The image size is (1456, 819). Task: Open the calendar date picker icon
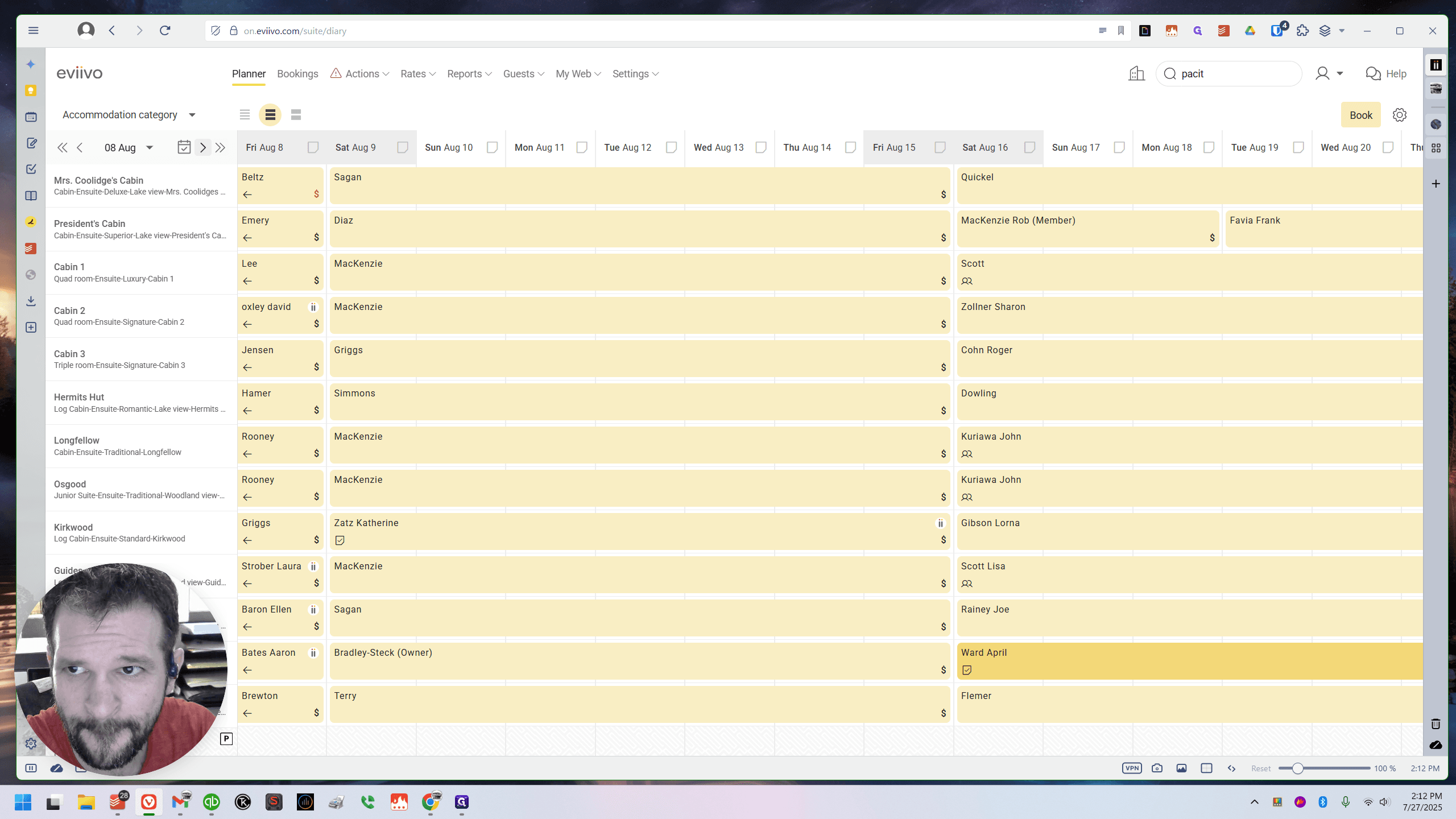[x=184, y=147]
